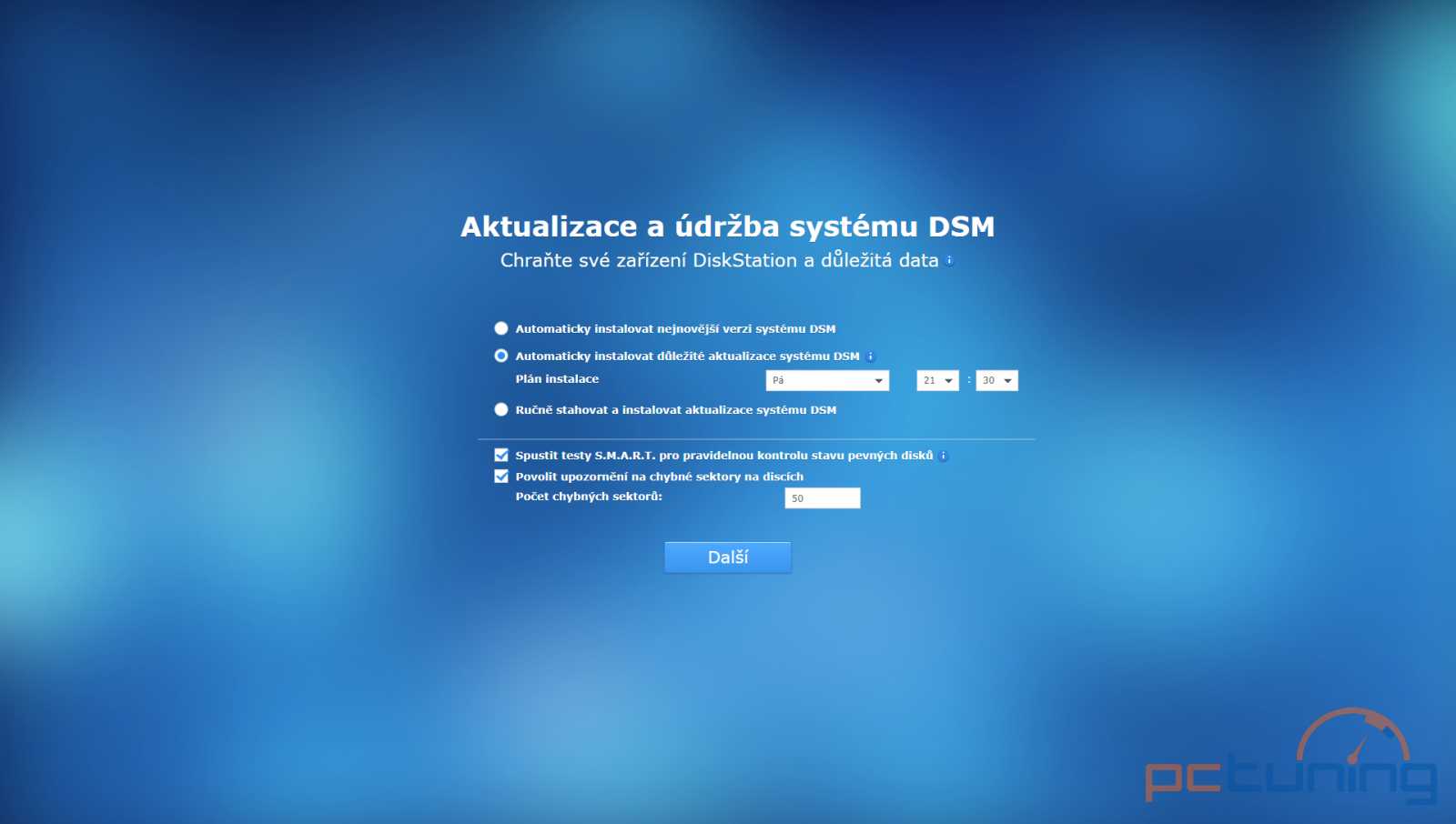The width and height of the screenshot is (1456, 824).
Task: Toggle the S.M.A.R.T. tests checkbox
Action: pos(501,455)
